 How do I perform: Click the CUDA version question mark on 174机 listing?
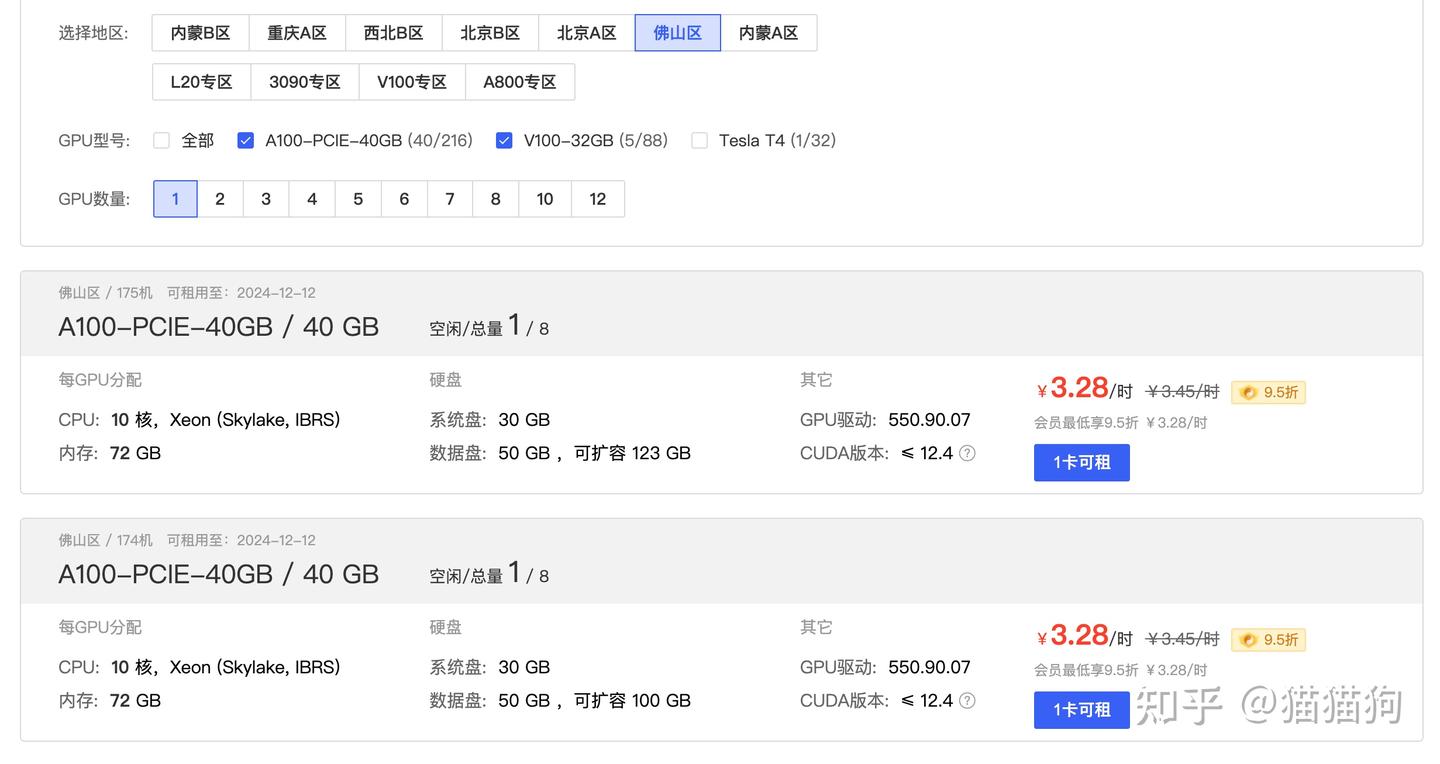pos(966,701)
